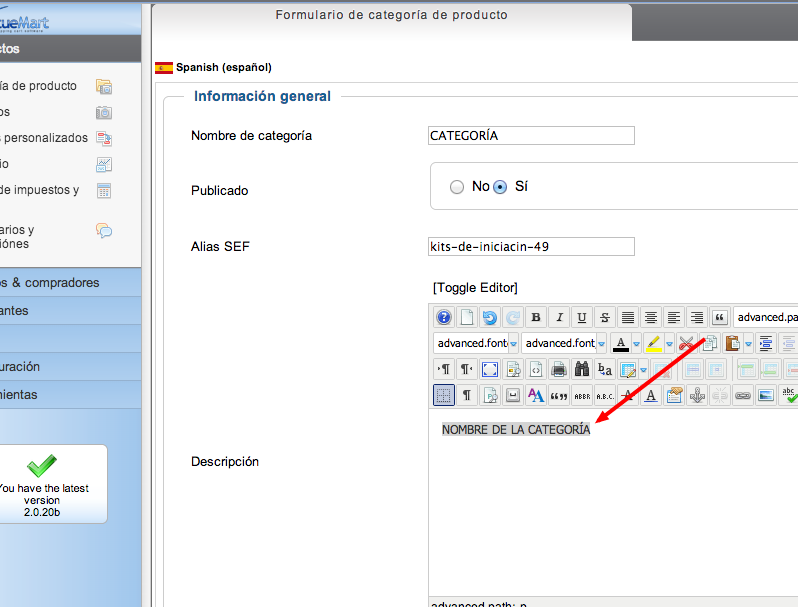Click the indent icon
The width and height of the screenshot is (798, 607).
click(x=766, y=343)
